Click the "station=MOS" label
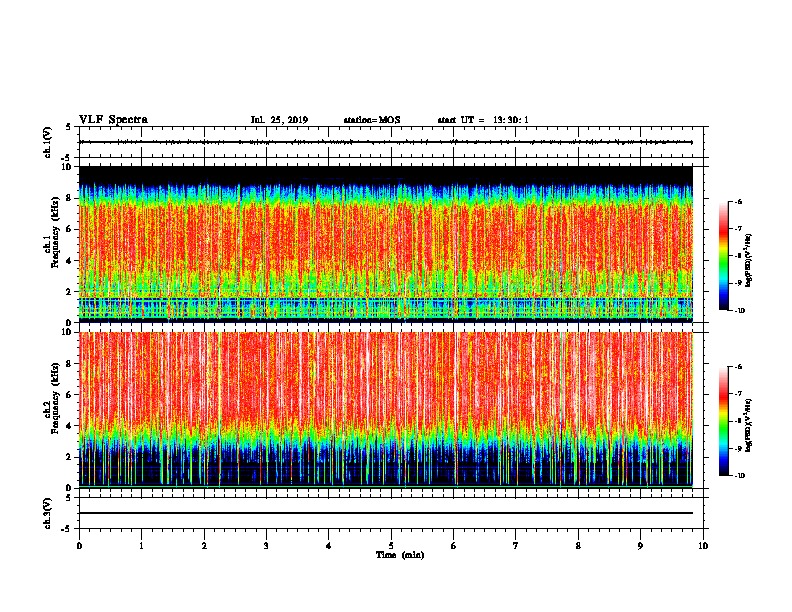The image size is (792, 612). [x=372, y=120]
